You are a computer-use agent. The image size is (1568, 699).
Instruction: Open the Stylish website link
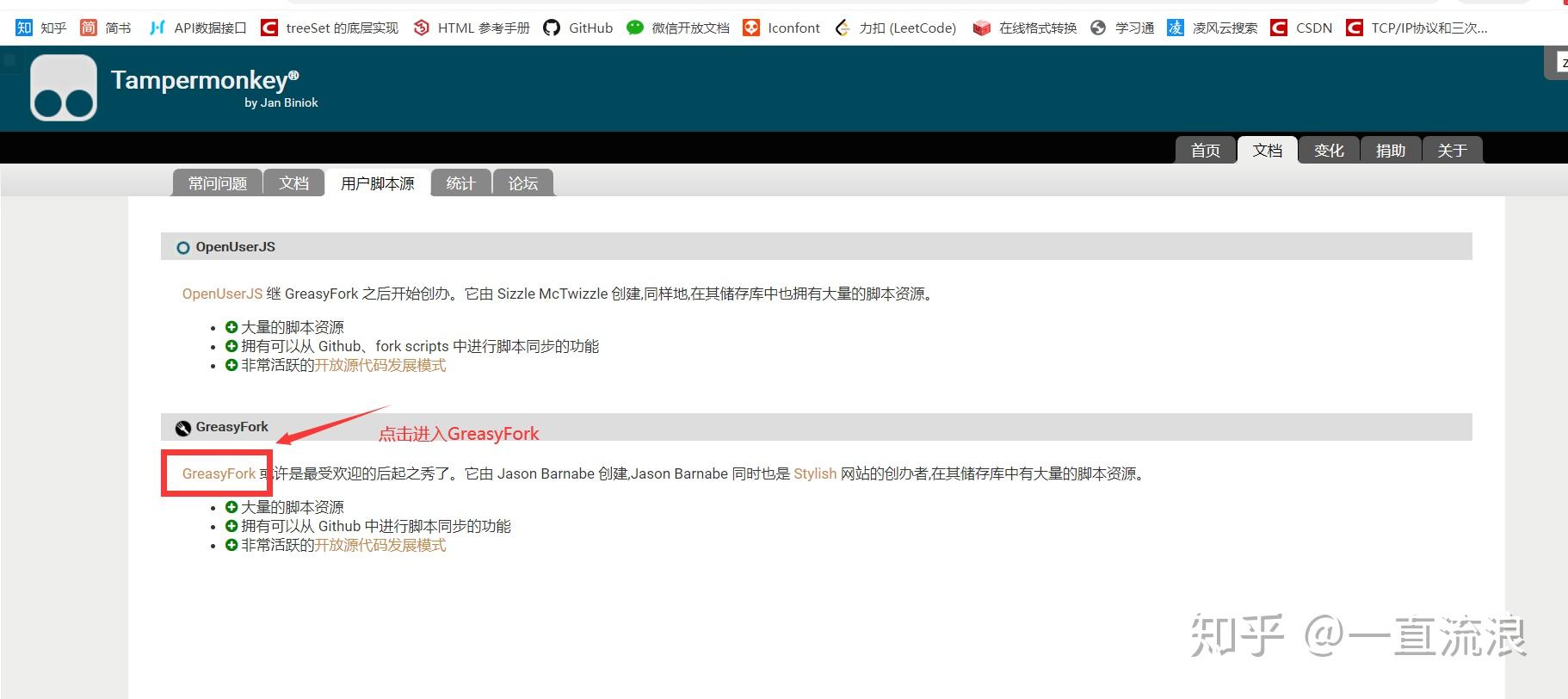point(815,473)
